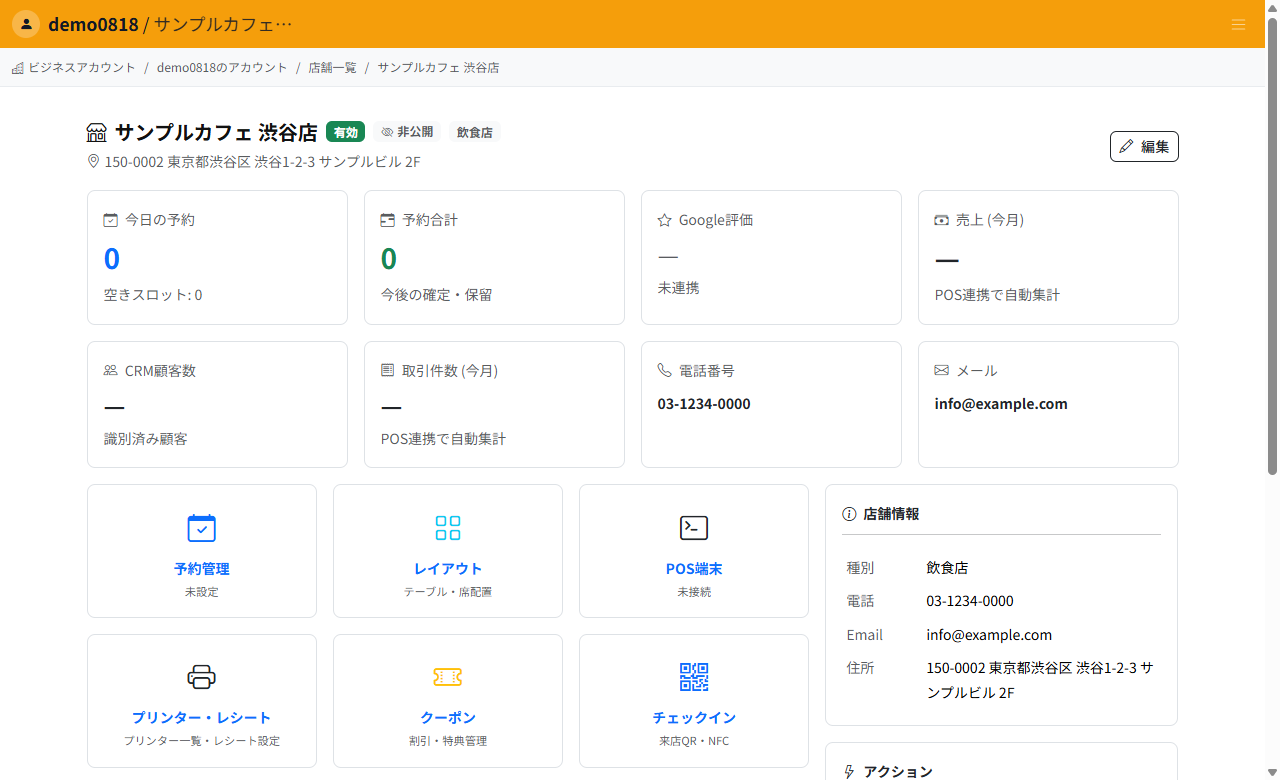The height and width of the screenshot is (780, 1280).
Task: Click demo0818 in the header
Action: [93, 24]
